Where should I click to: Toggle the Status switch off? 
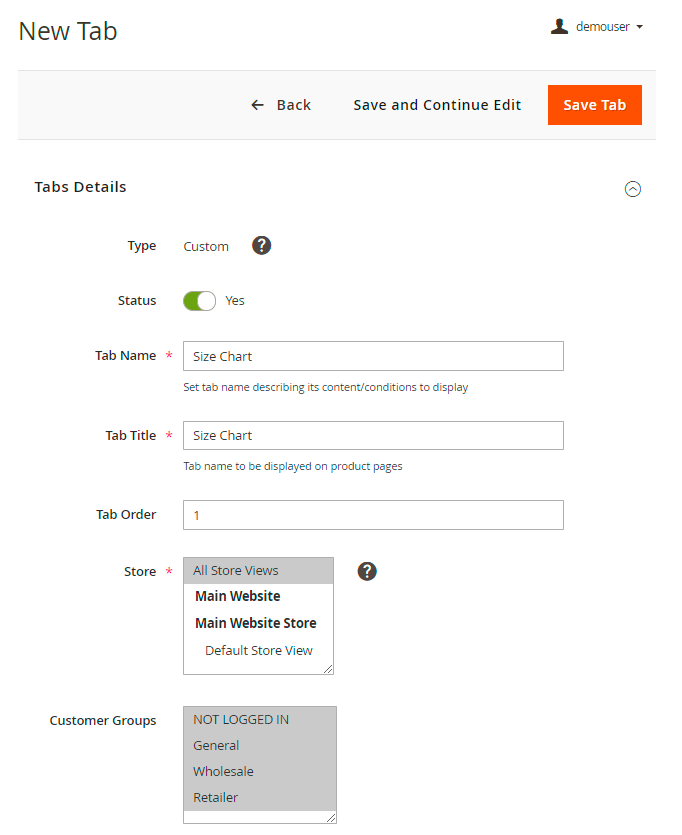pyautogui.click(x=199, y=301)
